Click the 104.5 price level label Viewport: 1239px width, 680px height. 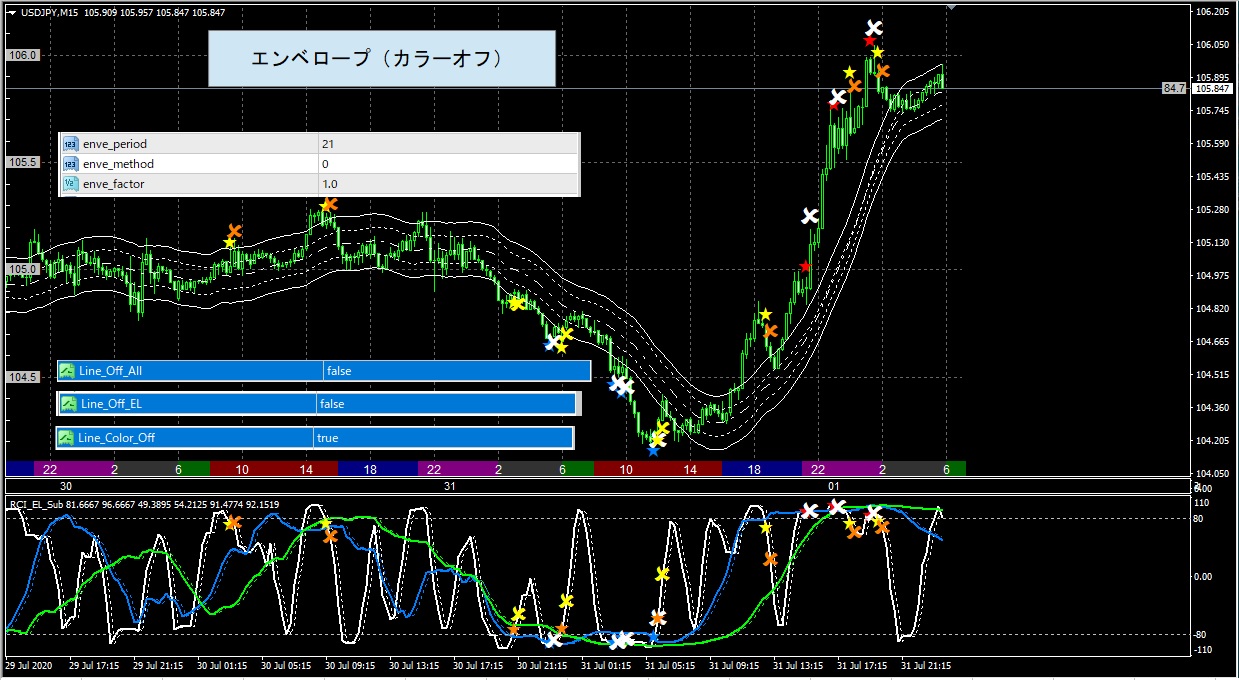(x=22, y=377)
